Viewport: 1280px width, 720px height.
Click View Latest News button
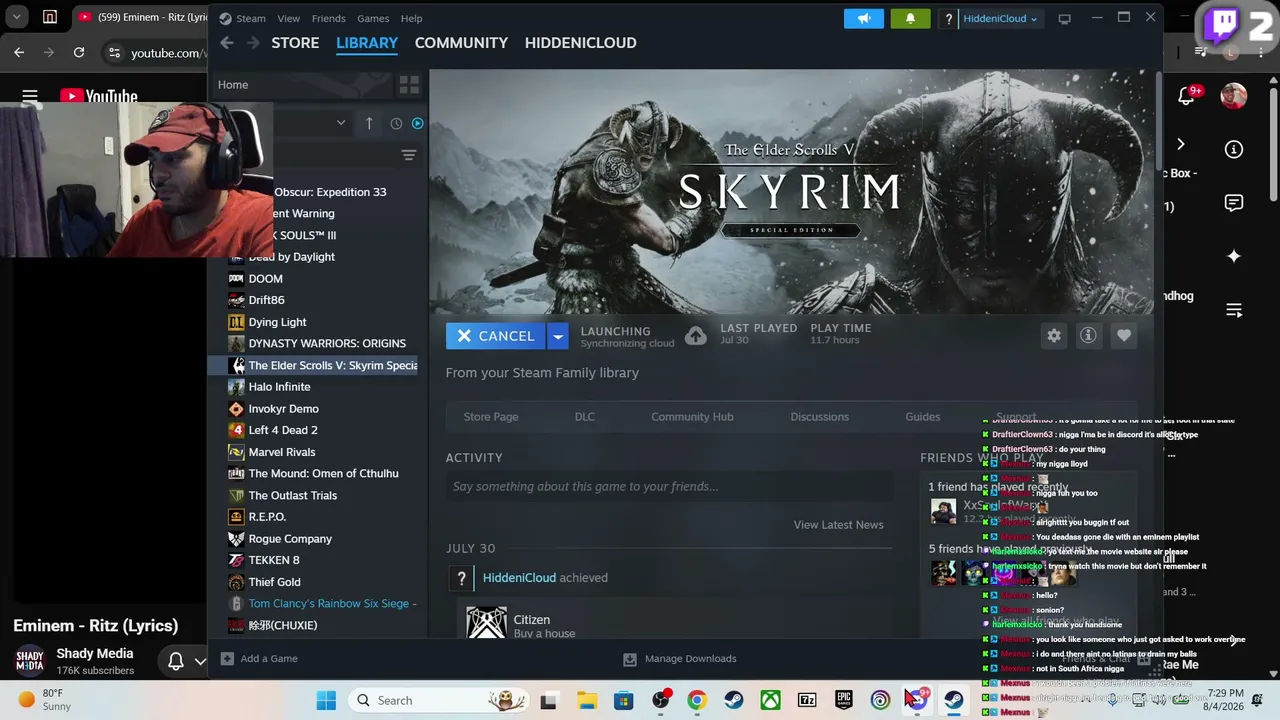838,525
